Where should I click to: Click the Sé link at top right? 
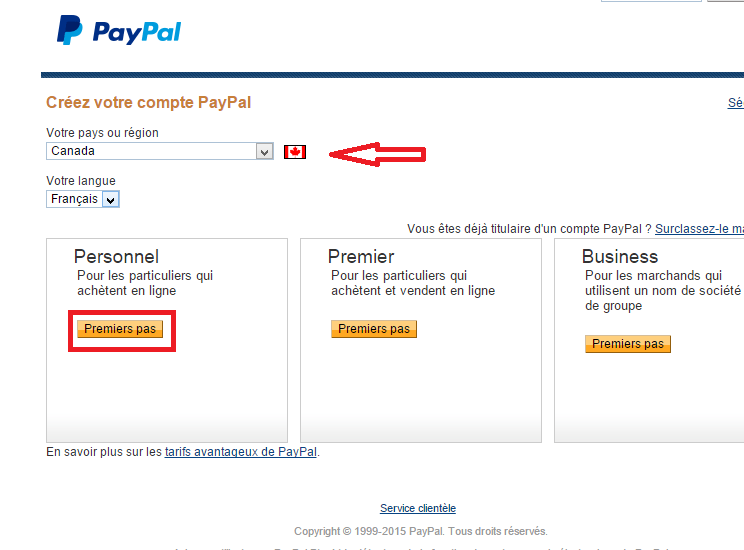click(735, 103)
